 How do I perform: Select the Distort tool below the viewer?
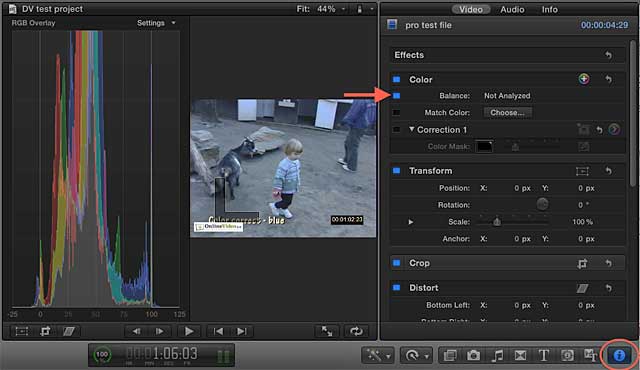[x=69, y=331]
